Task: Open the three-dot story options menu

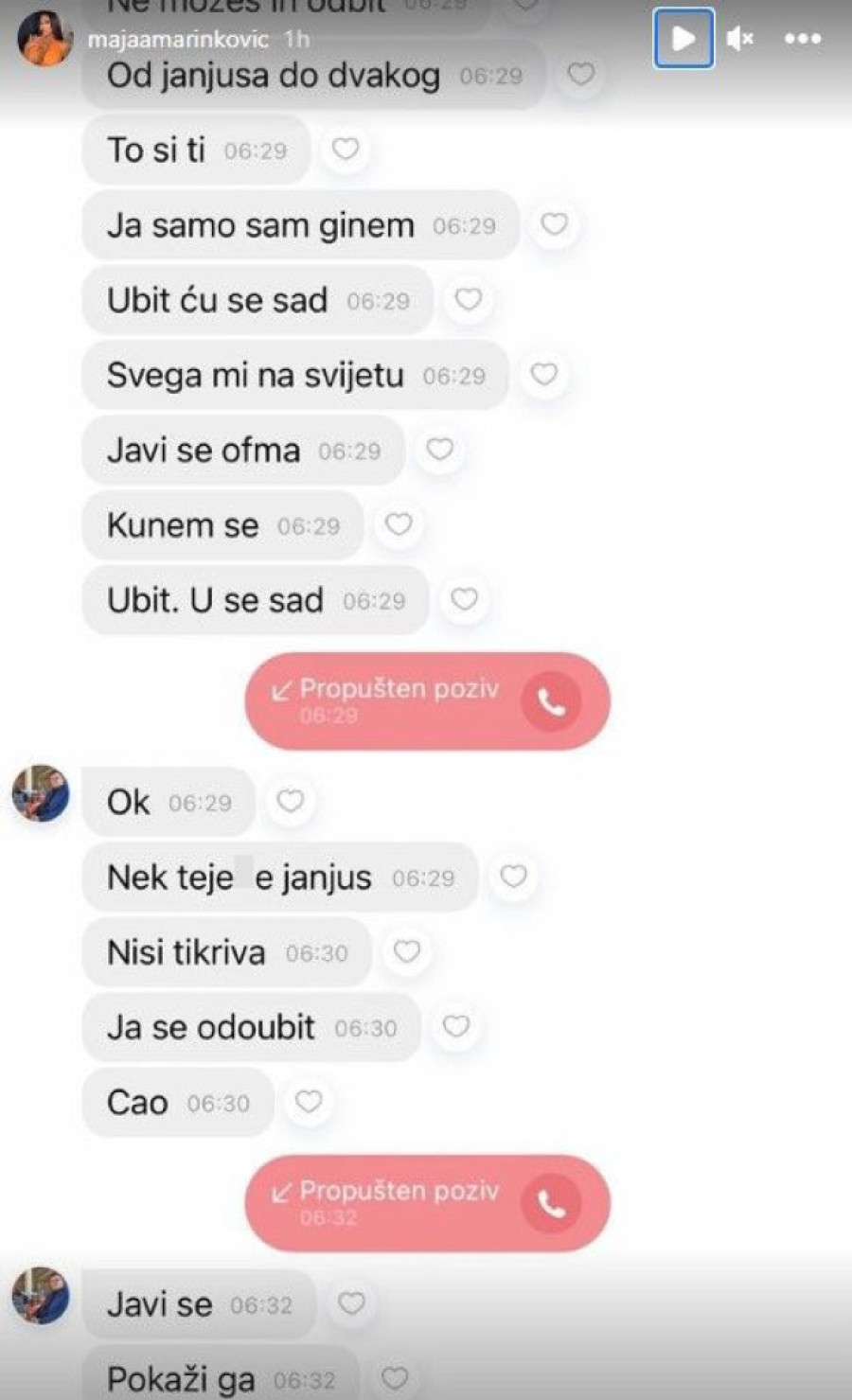Action: point(803,39)
